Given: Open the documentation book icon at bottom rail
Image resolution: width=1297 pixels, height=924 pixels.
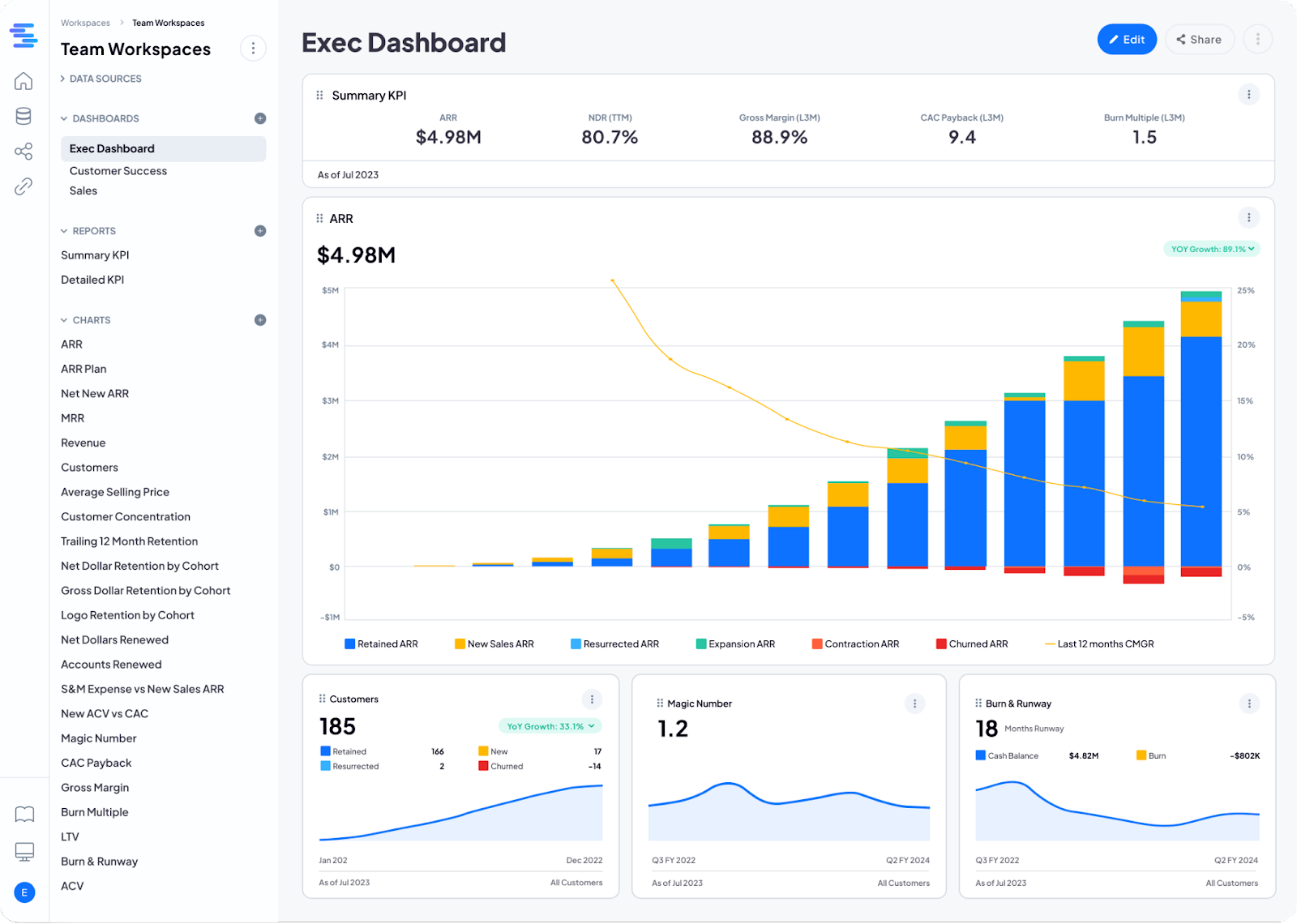Looking at the screenshot, I should [24, 814].
